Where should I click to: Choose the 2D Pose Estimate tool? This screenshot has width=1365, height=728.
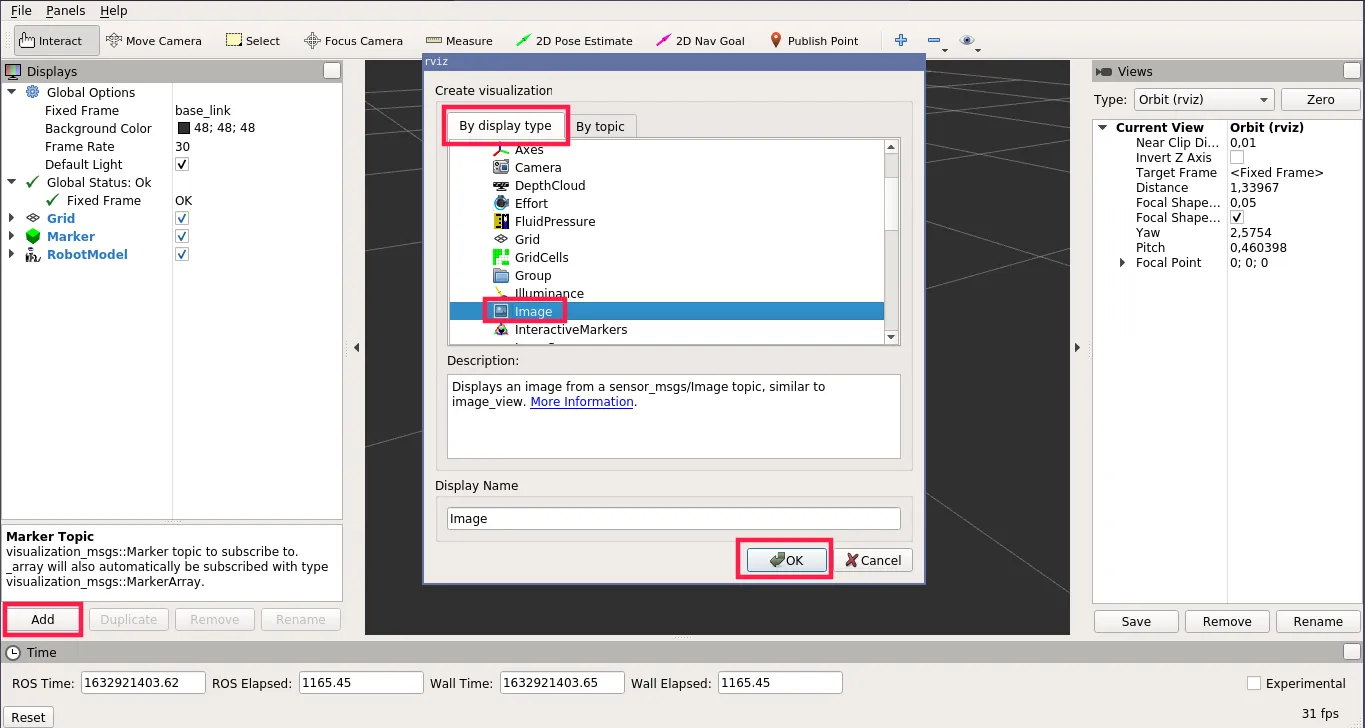tap(575, 40)
